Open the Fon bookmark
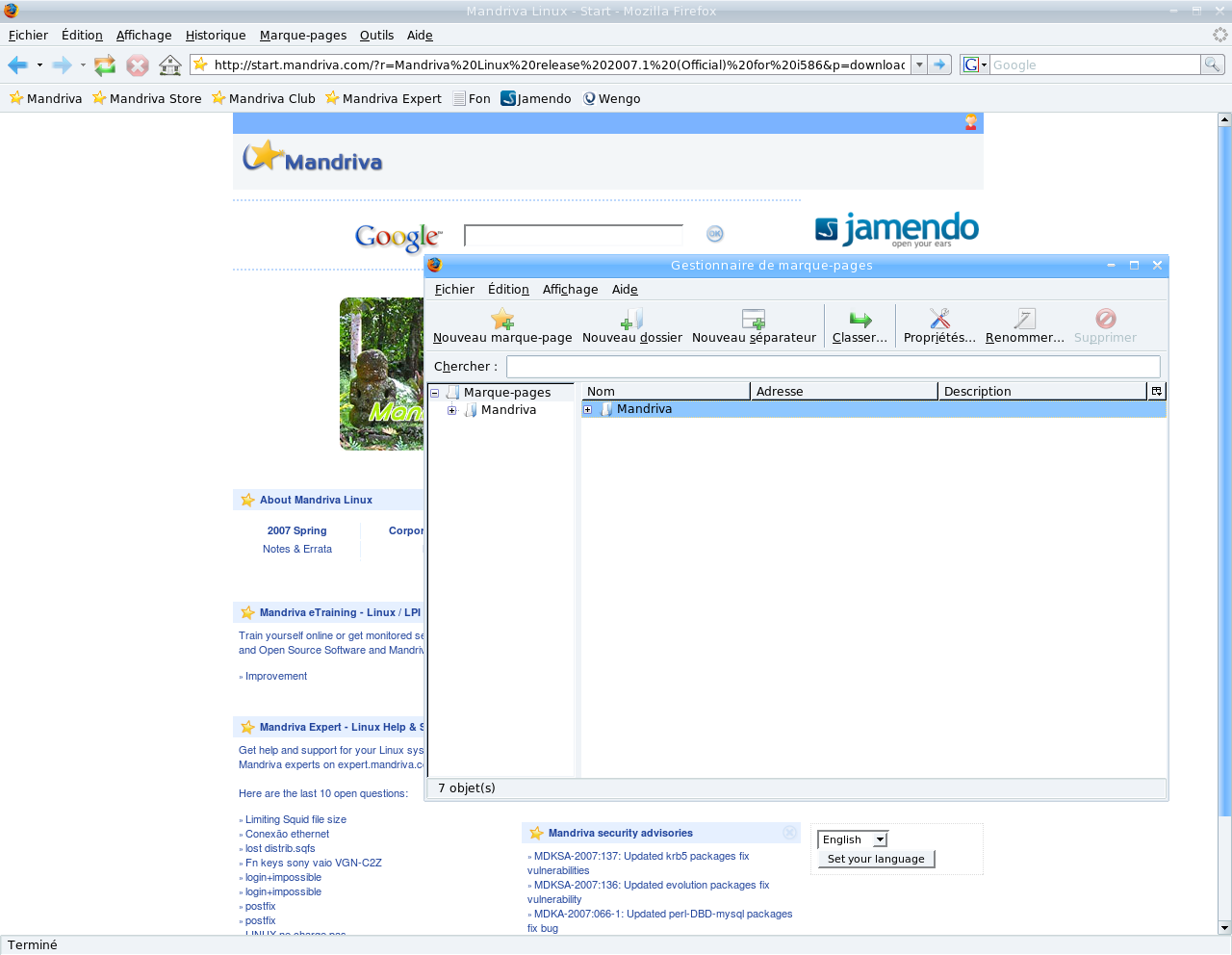Viewport: 1232px width, 955px height. click(472, 98)
